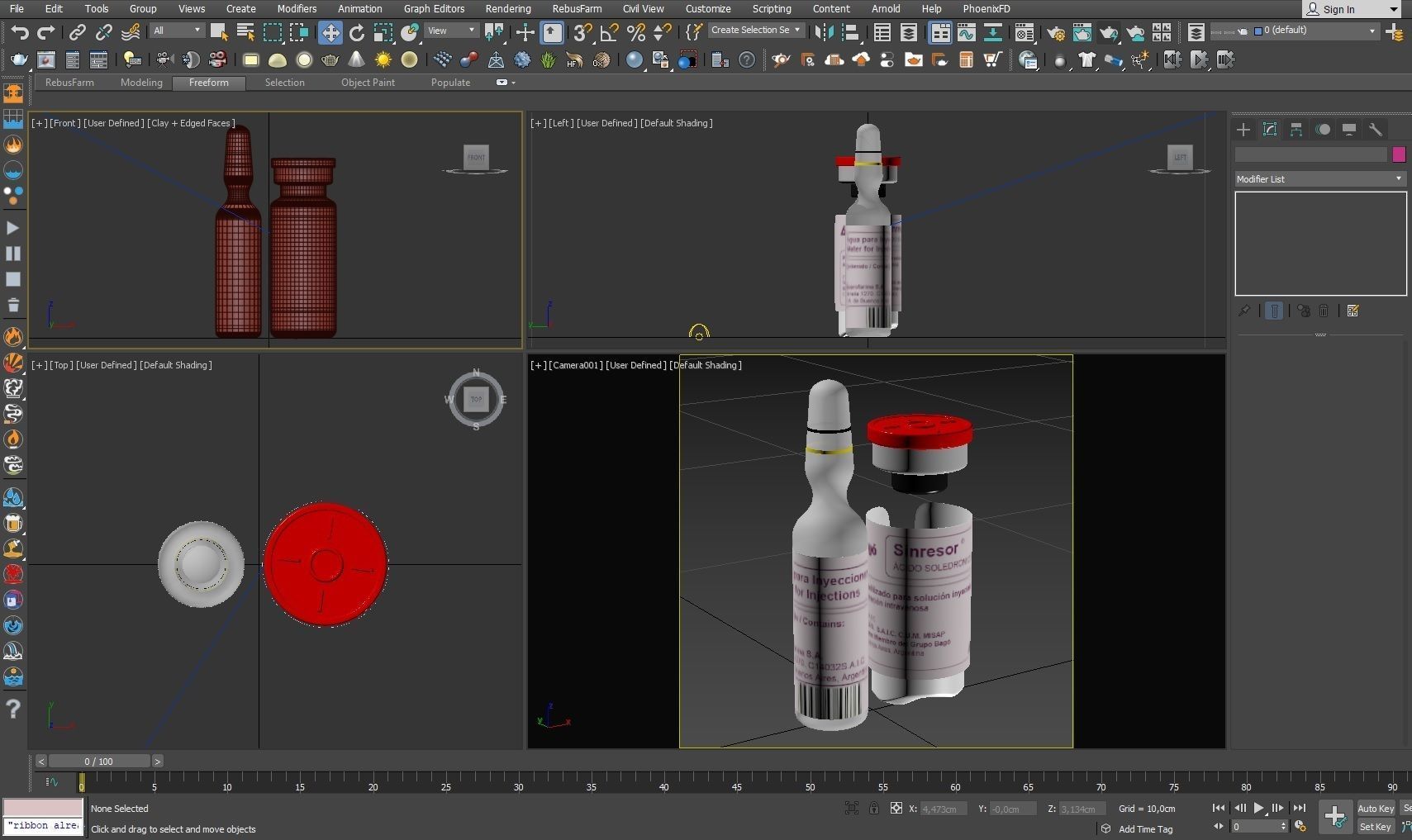Image resolution: width=1412 pixels, height=840 pixels.
Task: Click the teapot icon on second toolbar
Action: tap(18, 59)
